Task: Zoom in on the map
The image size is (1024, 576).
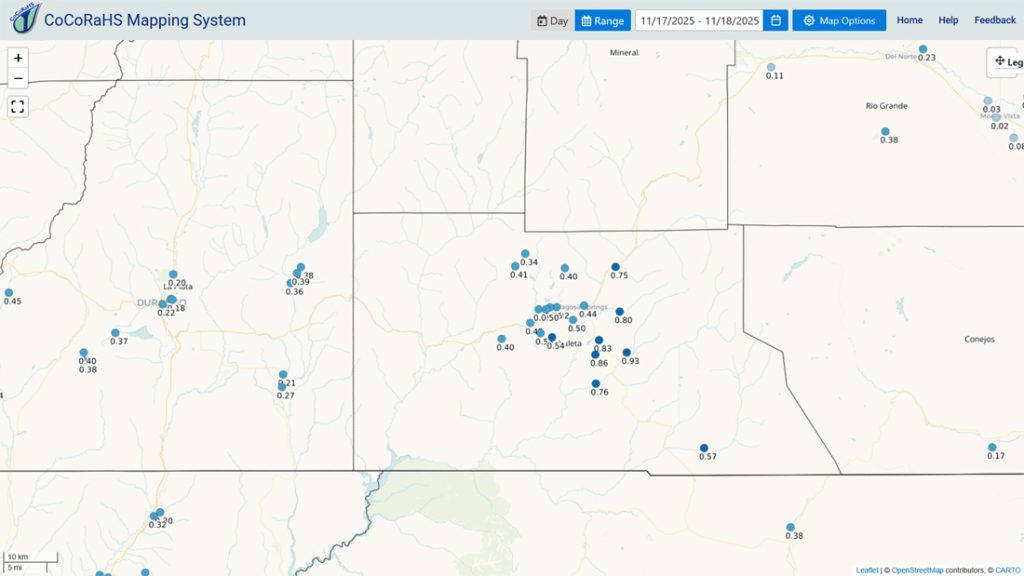Action: point(18,58)
